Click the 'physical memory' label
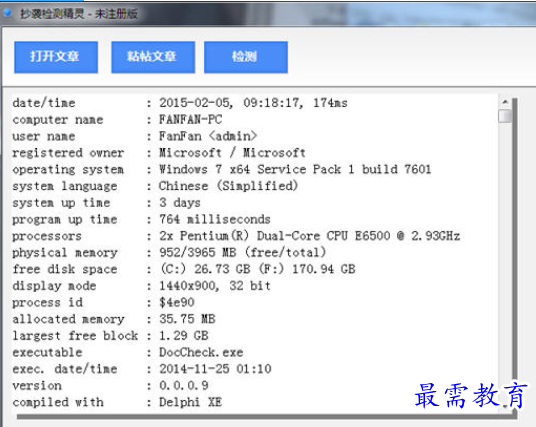 65,253
